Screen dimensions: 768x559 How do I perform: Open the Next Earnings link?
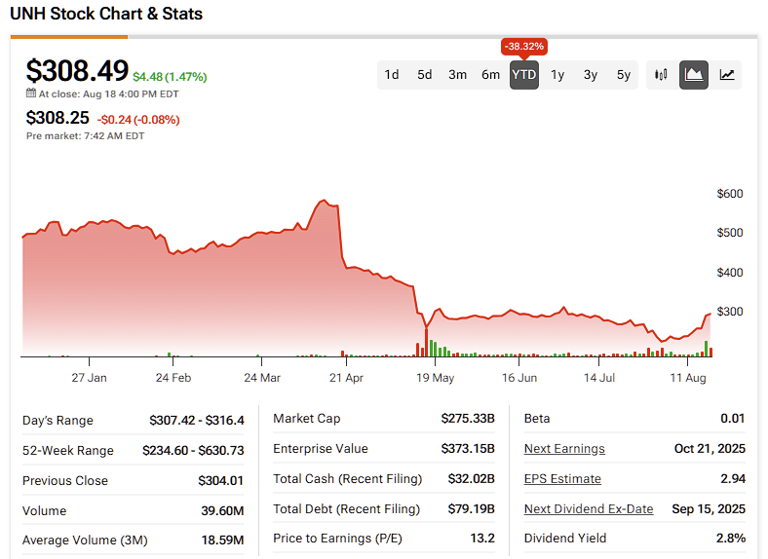click(x=564, y=449)
